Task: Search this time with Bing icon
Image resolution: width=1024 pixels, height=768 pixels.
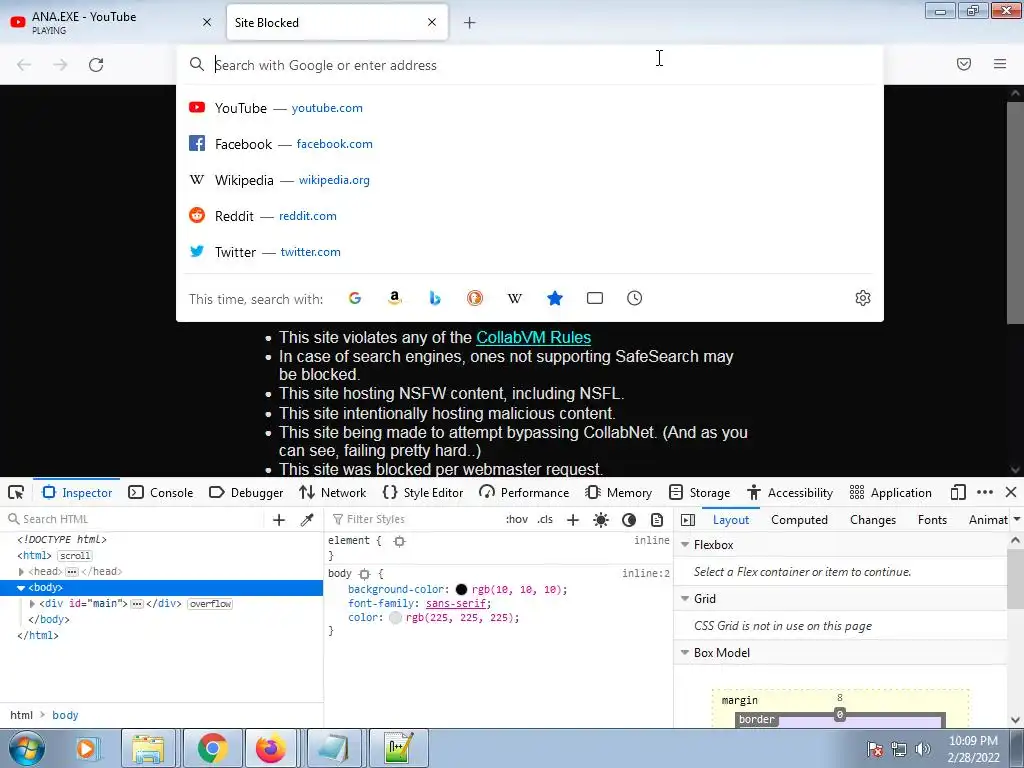Action: pos(435,298)
